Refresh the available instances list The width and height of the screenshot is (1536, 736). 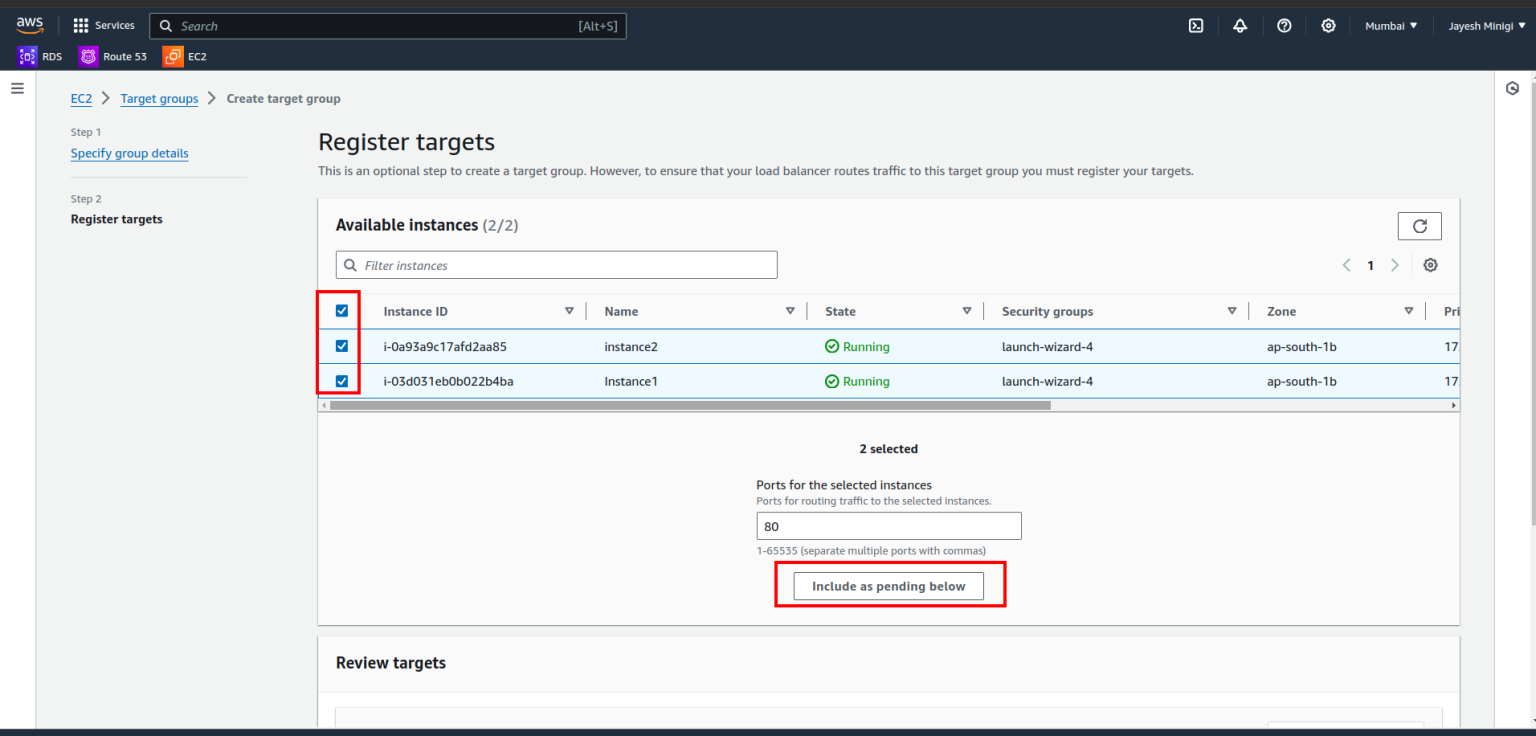[1419, 226]
